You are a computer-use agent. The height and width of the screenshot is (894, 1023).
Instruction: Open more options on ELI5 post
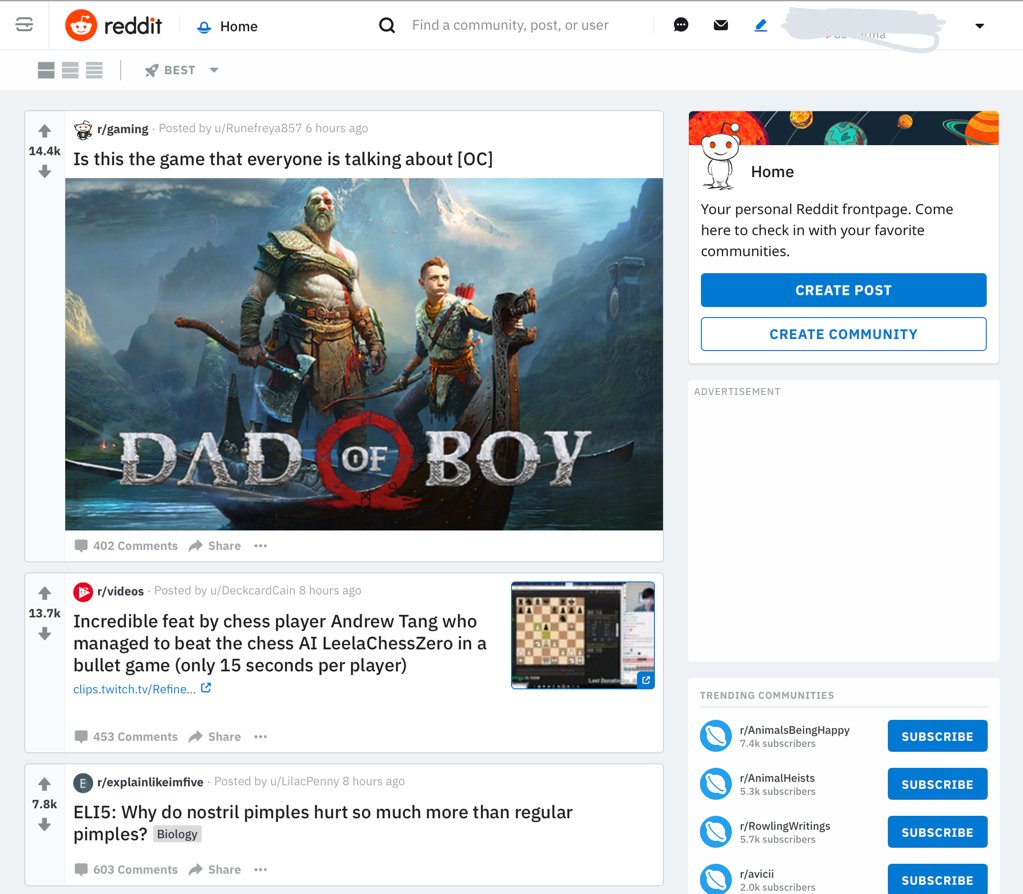pyautogui.click(x=260, y=869)
